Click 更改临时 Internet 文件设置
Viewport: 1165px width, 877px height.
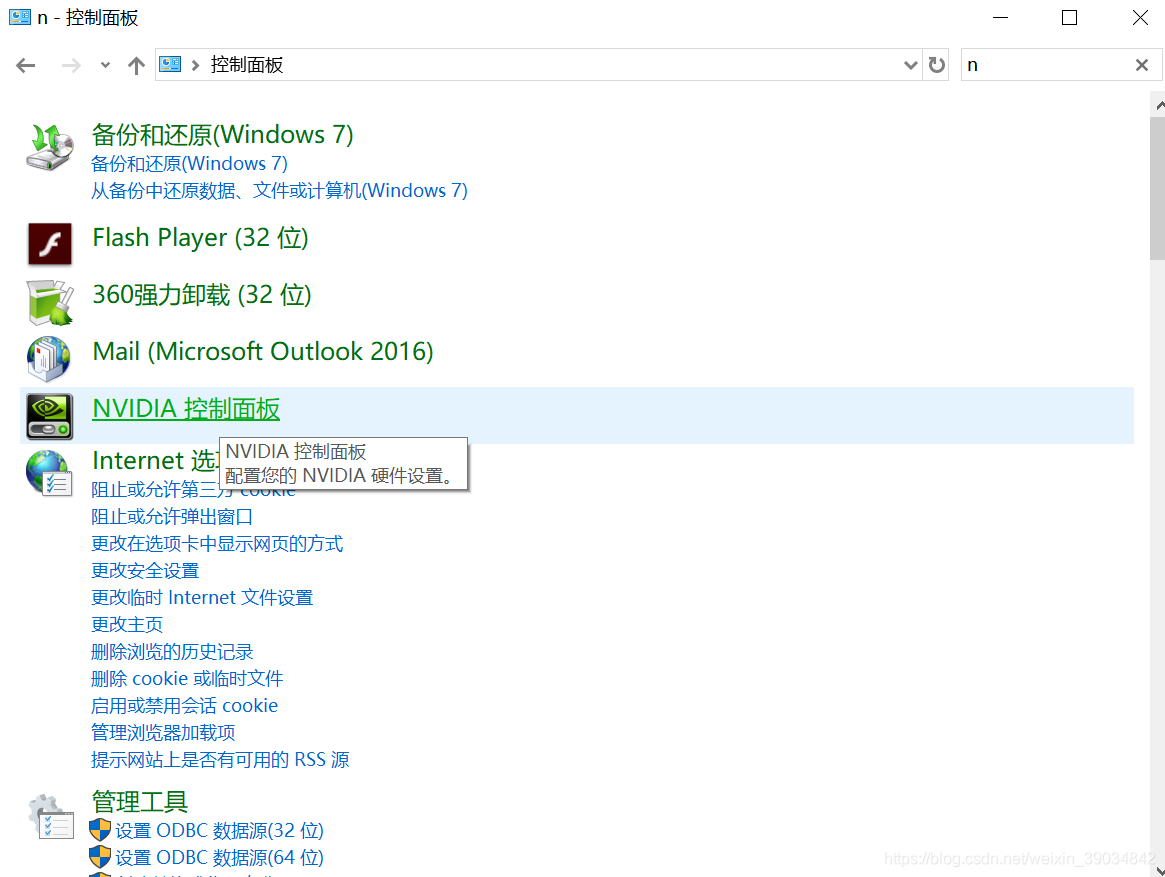pyautogui.click(x=202, y=598)
